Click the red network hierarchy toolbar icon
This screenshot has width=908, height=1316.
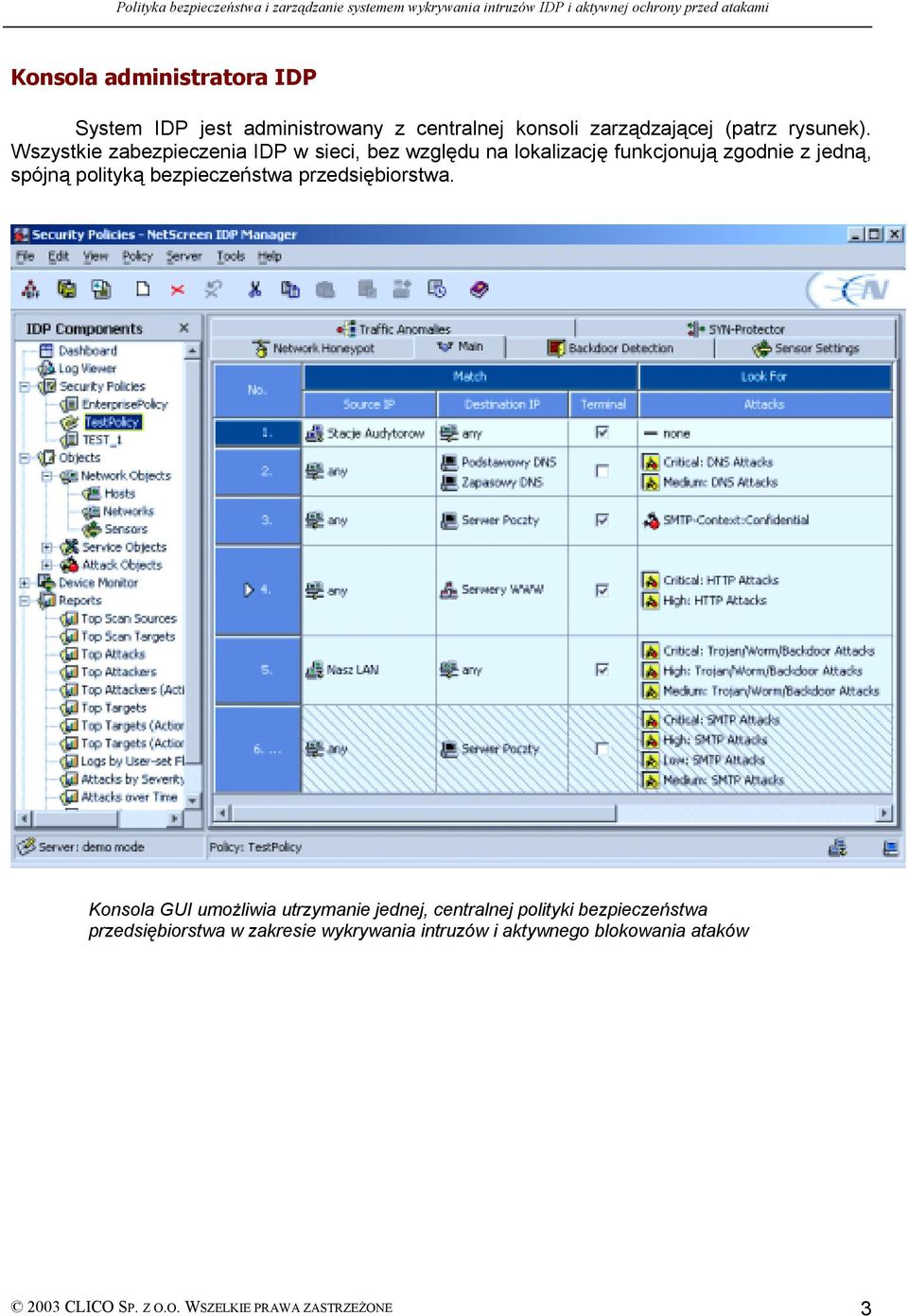click(30, 290)
